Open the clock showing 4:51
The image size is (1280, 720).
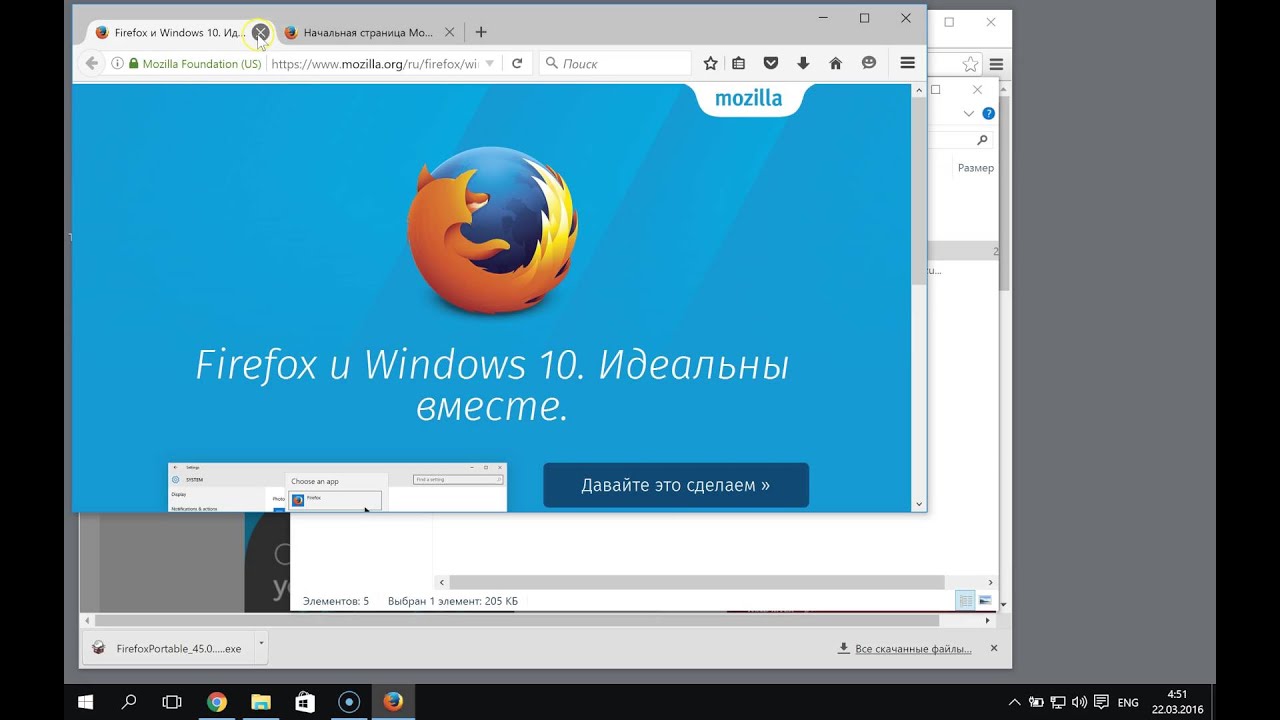1177,702
